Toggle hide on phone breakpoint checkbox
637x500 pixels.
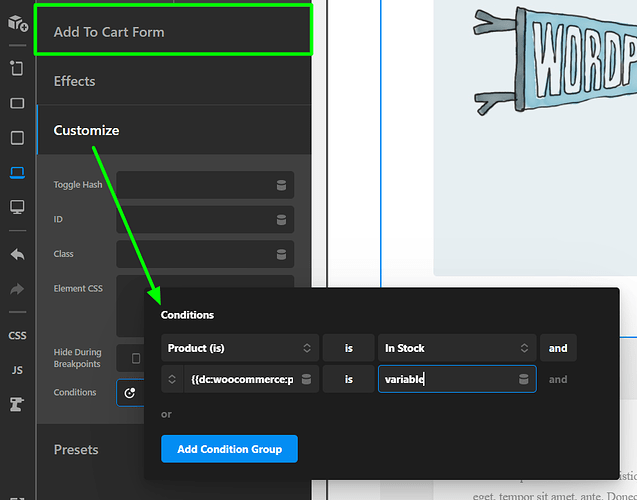click(x=136, y=358)
